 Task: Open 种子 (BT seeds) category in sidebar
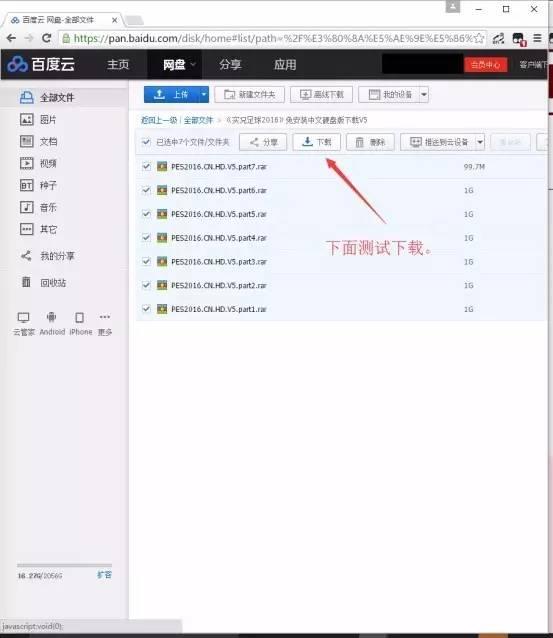(x=38, y=186)
